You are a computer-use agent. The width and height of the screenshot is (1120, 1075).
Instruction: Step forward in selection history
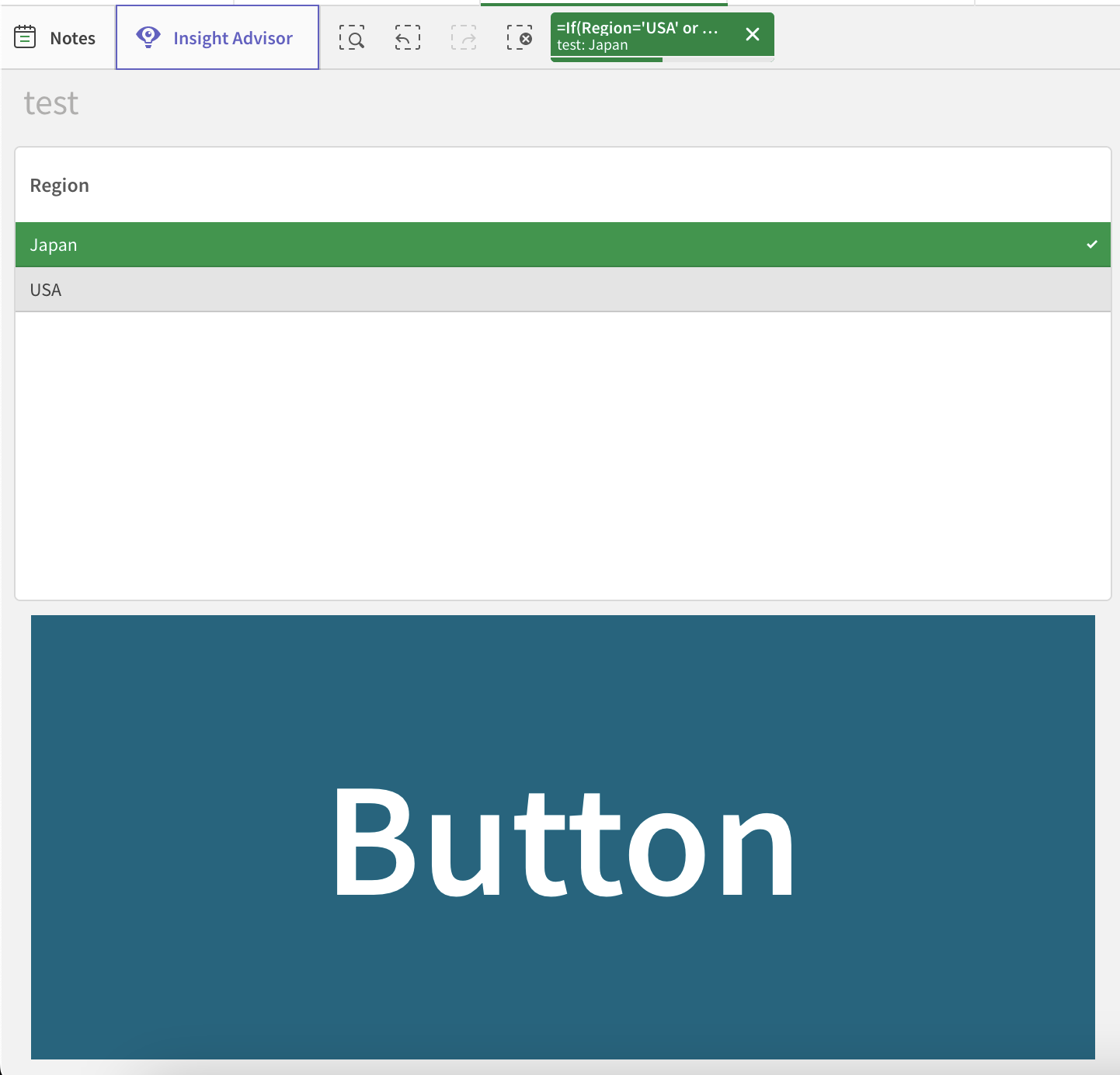coord(463,37)
